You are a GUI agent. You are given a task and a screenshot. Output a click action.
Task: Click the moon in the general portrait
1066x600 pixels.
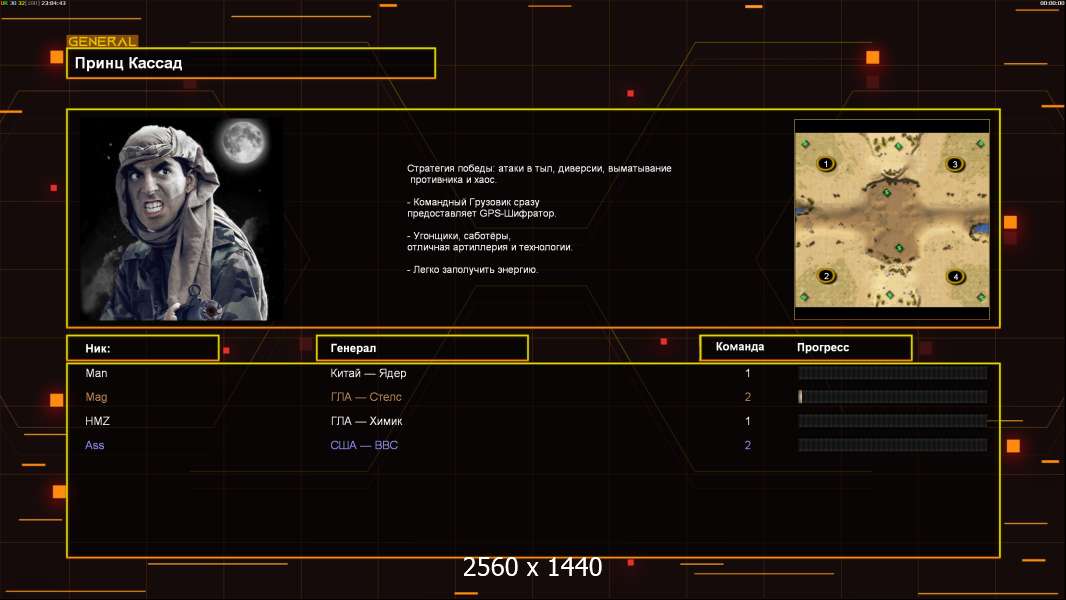tap(240, 142)
